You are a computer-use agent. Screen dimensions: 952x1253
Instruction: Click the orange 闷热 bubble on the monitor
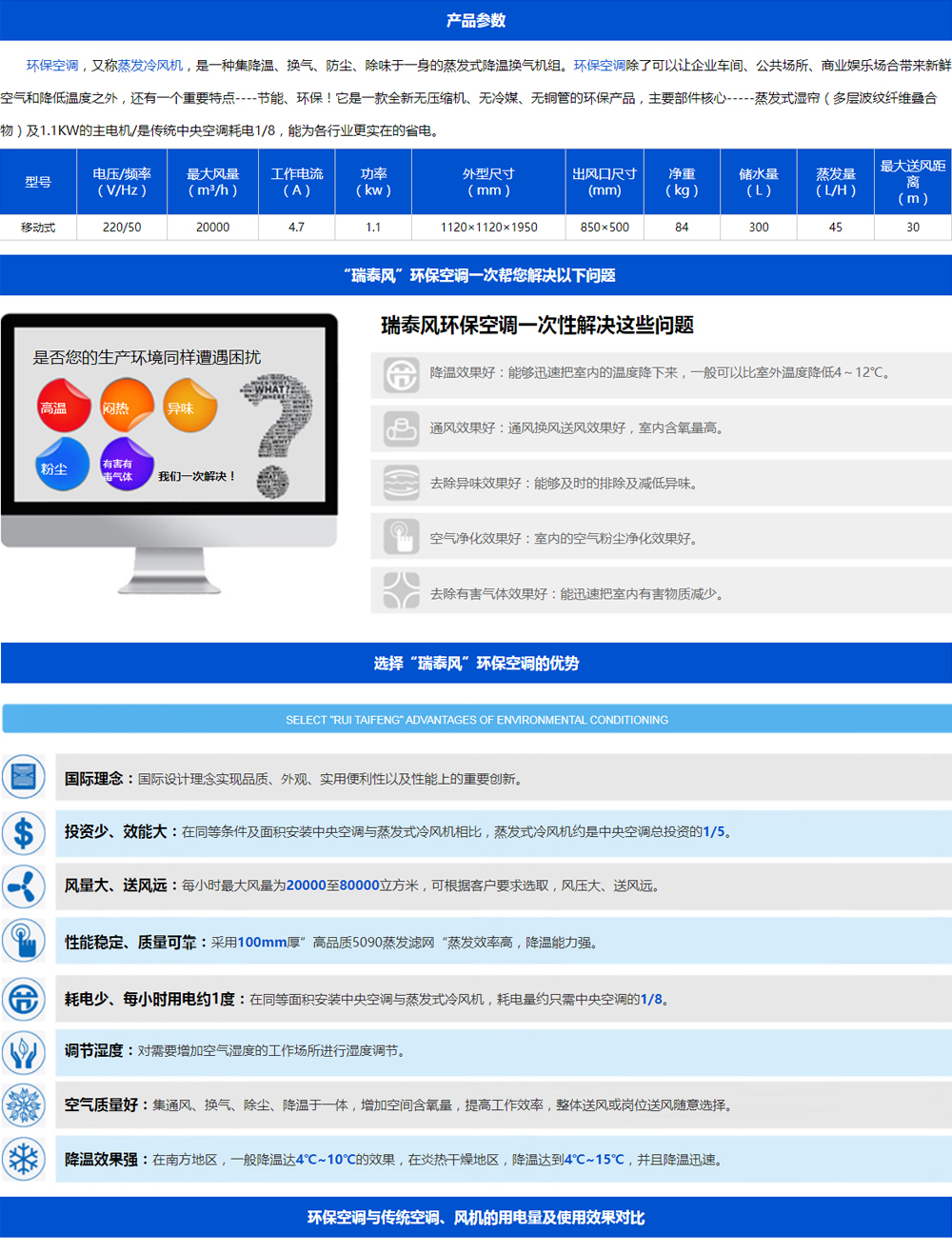click(127, 405)
